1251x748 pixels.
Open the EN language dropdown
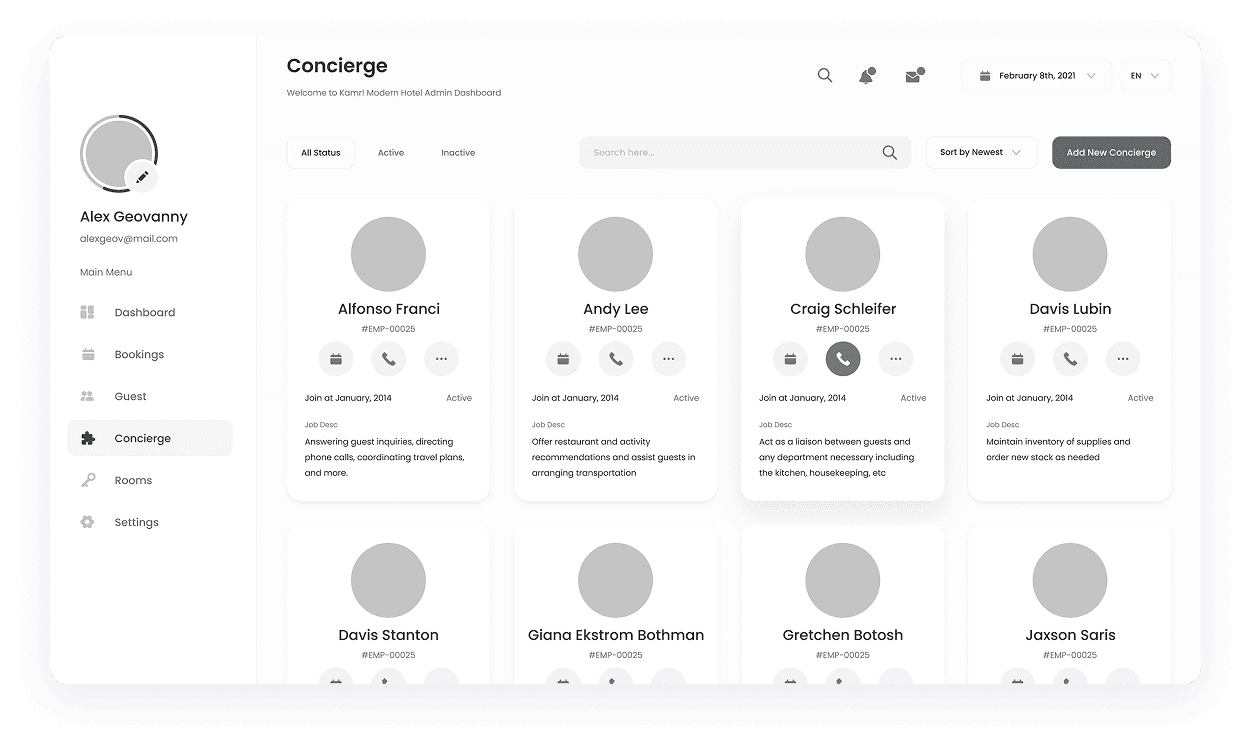(x=1145, y=76)
